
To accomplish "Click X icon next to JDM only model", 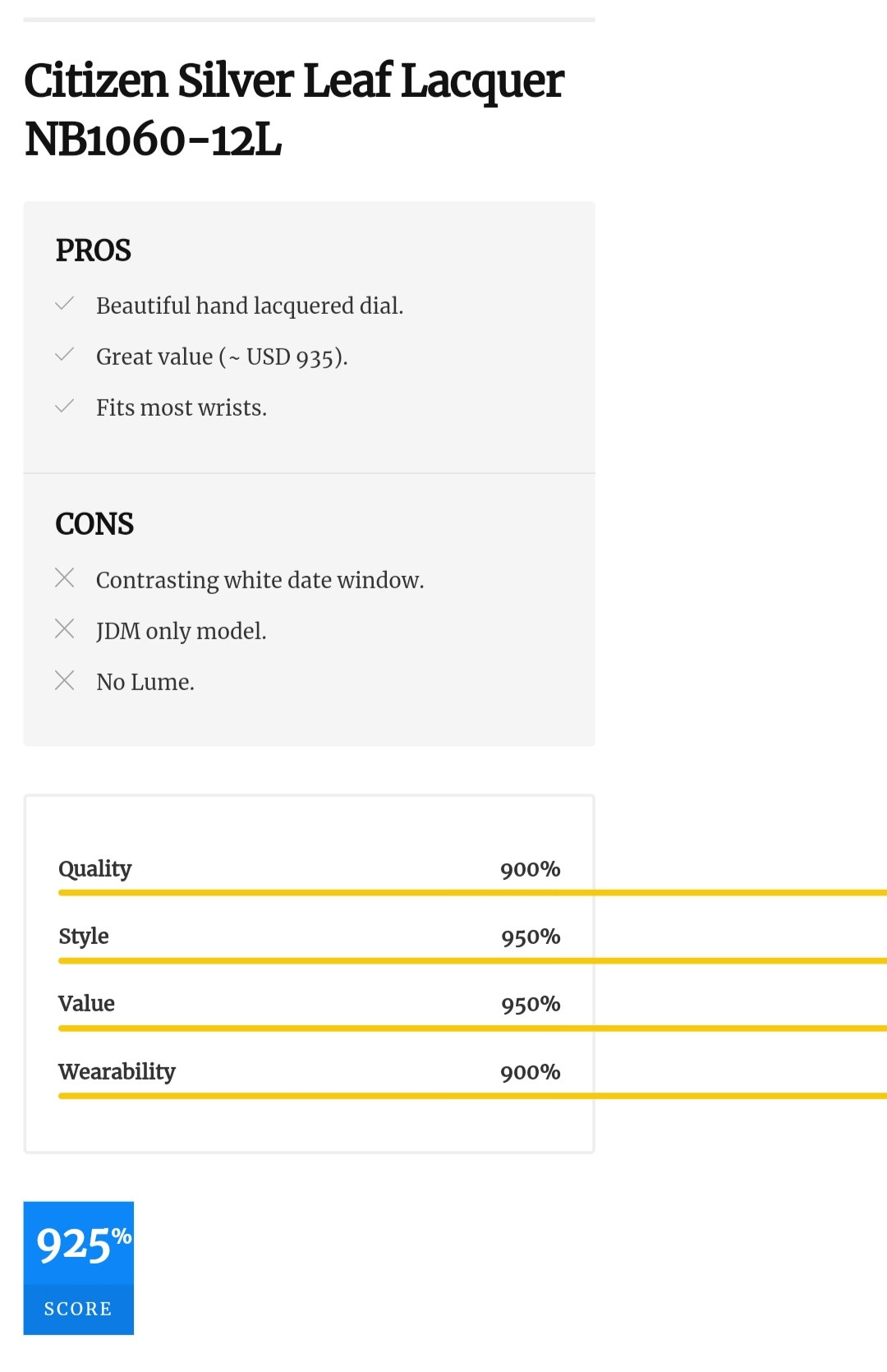I will tap(65, 629).
